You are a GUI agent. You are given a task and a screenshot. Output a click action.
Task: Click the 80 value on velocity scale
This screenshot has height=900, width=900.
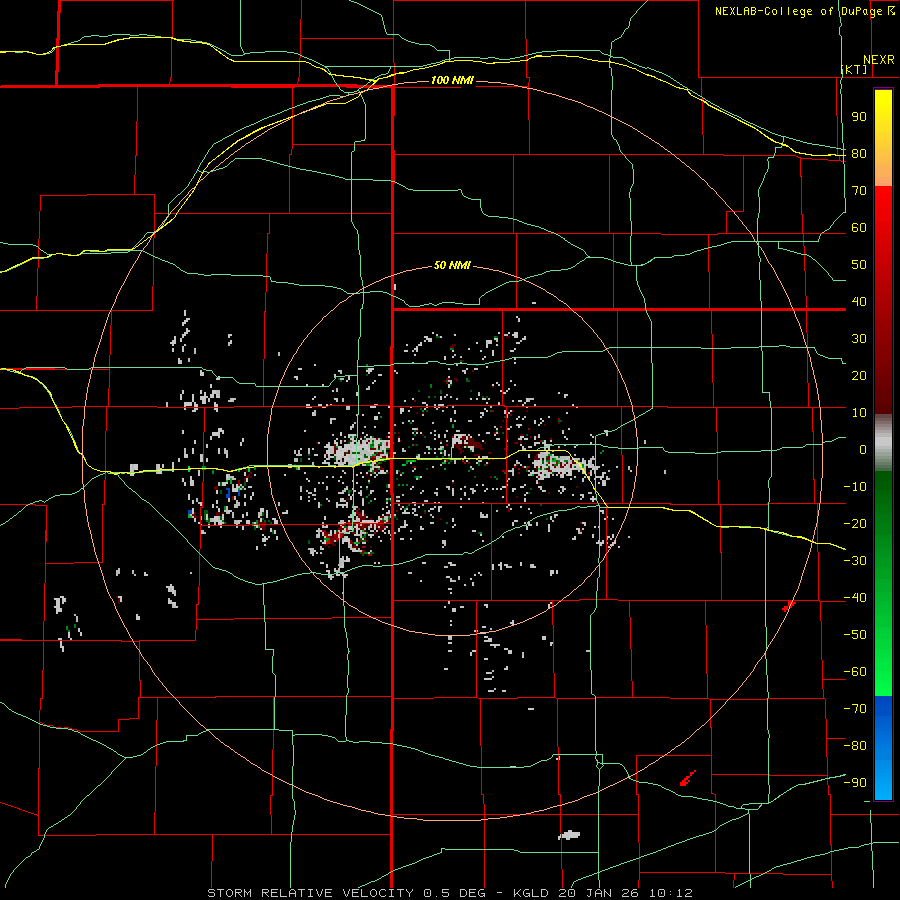coord(859,153)
